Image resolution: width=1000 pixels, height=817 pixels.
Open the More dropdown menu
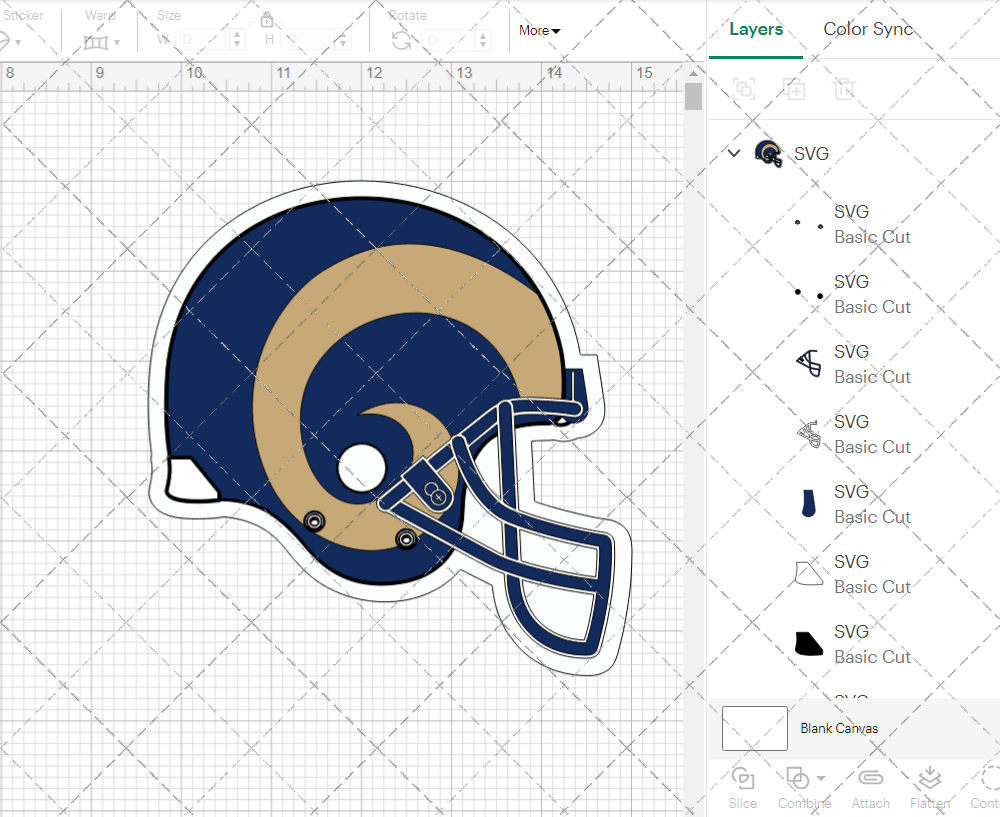pyautogui.click(x=539, y=30)
